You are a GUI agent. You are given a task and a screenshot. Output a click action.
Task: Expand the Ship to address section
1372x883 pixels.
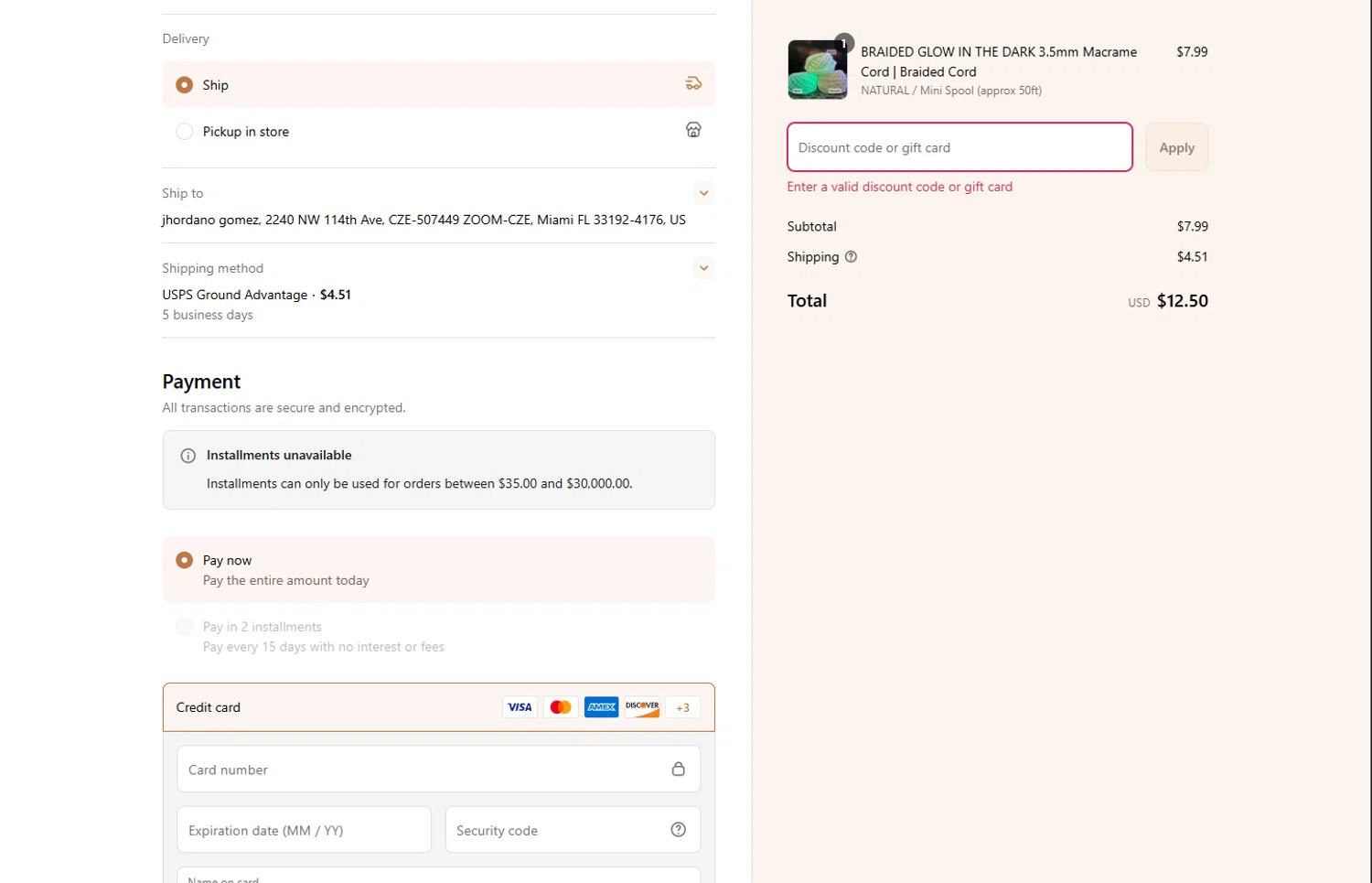703,193
